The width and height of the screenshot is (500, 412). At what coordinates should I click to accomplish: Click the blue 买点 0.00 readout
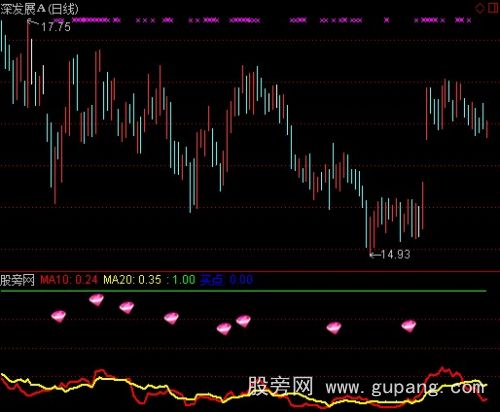pos(226,280)
